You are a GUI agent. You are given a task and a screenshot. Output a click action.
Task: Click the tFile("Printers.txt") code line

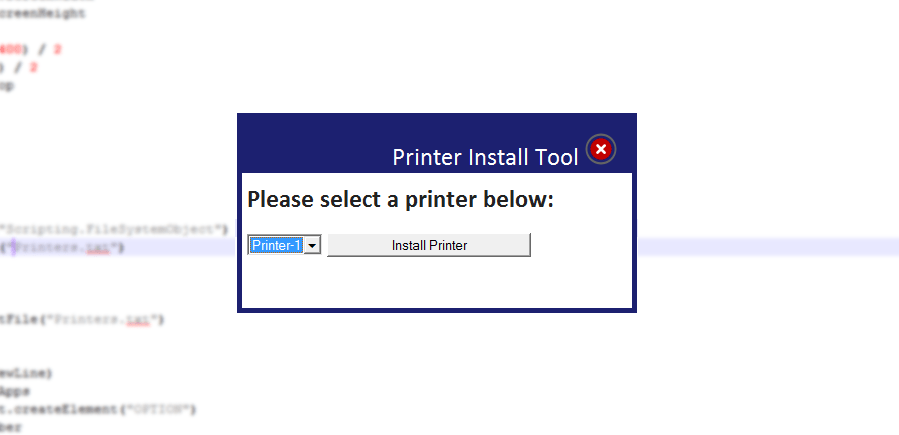tap(82, 320)
